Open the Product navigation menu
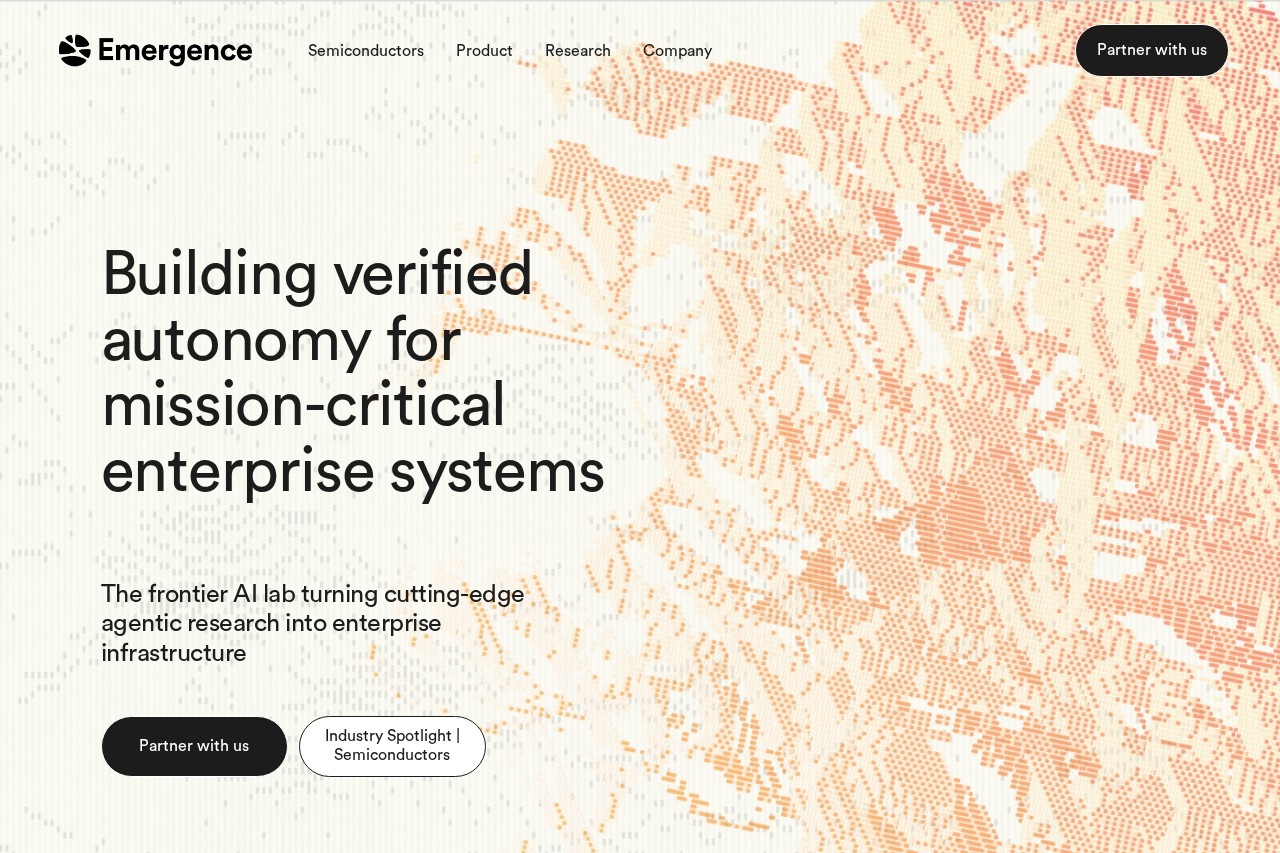This screenshot has height=853, width=1280. point(484,51)
